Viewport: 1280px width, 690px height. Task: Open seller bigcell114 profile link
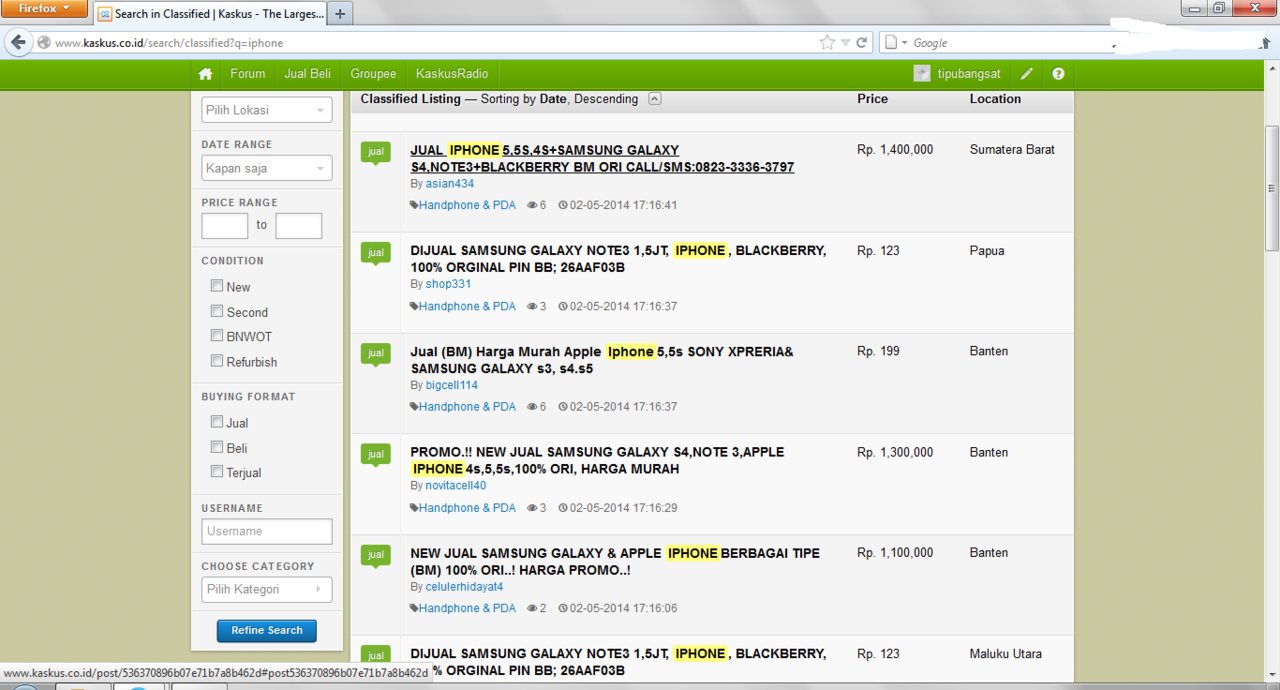tap(452, 385)
